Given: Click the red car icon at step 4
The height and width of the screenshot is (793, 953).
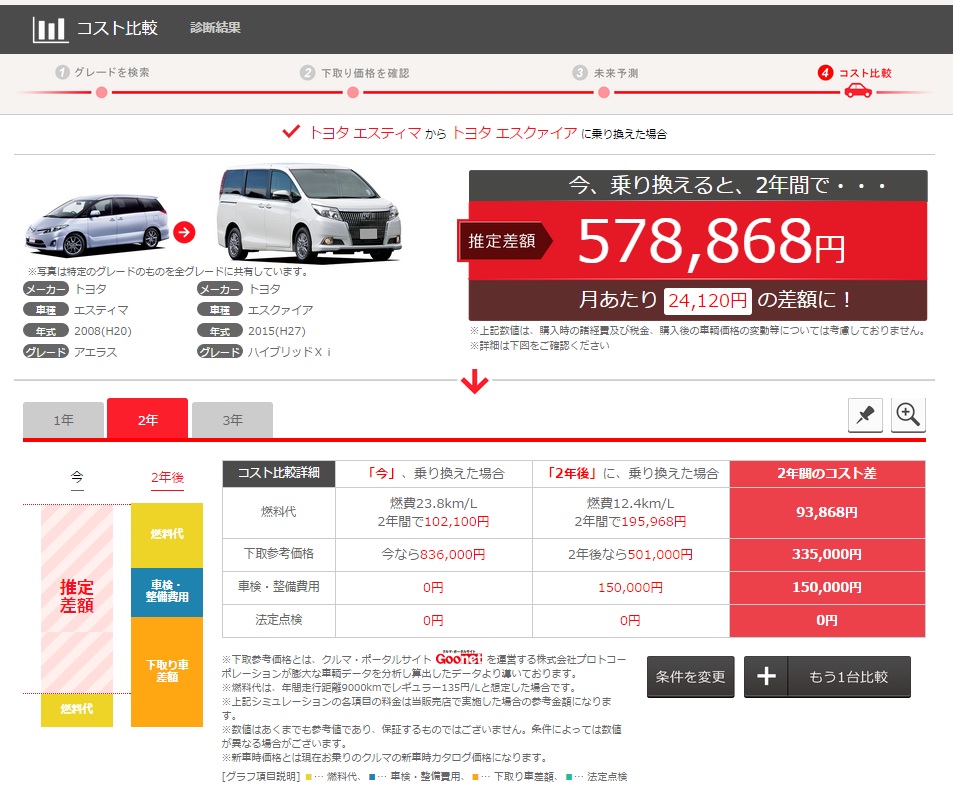Looking at the screenshot, I should [858, 91].
